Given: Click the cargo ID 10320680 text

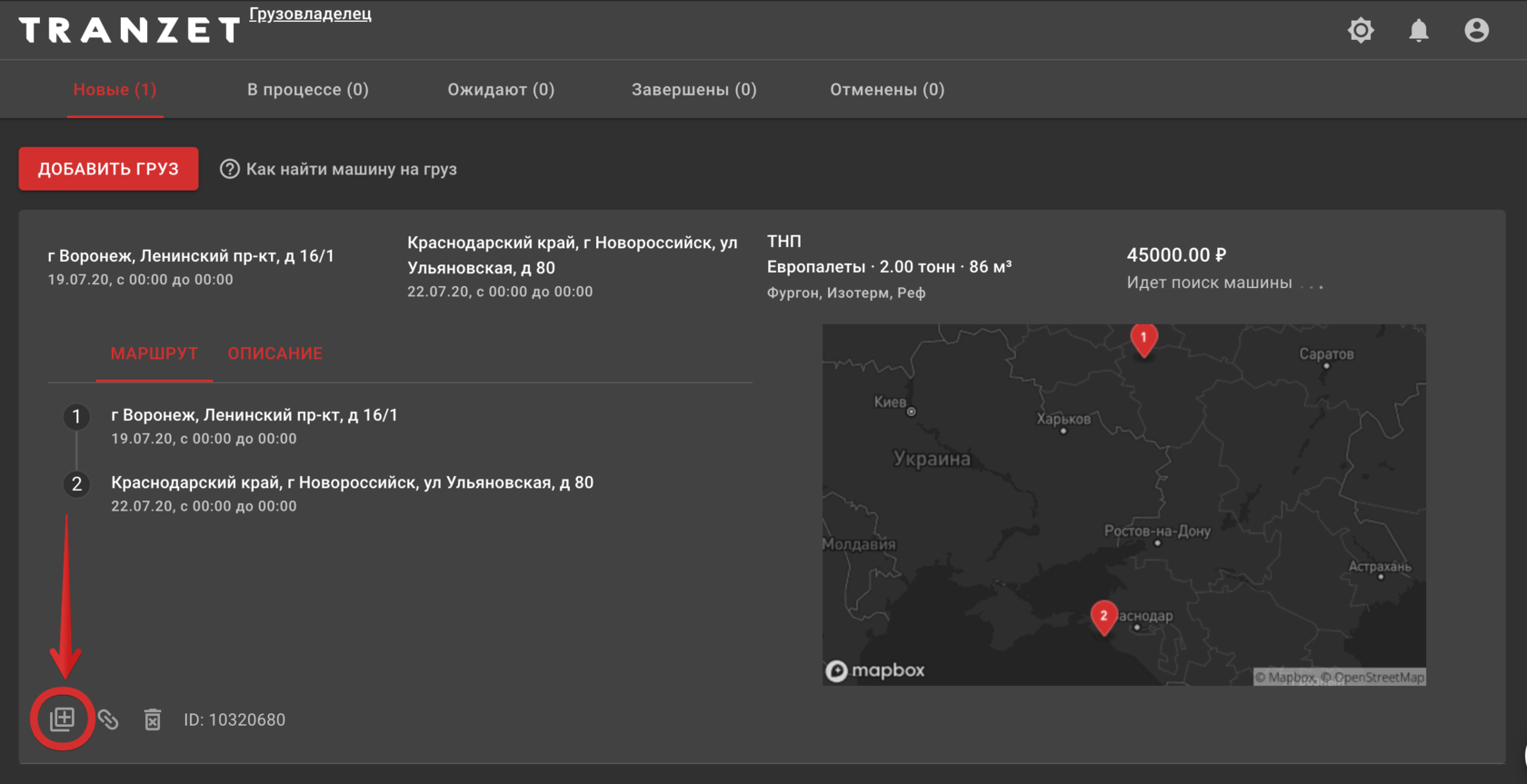Looking at the screenshot, I should [235, 719].
